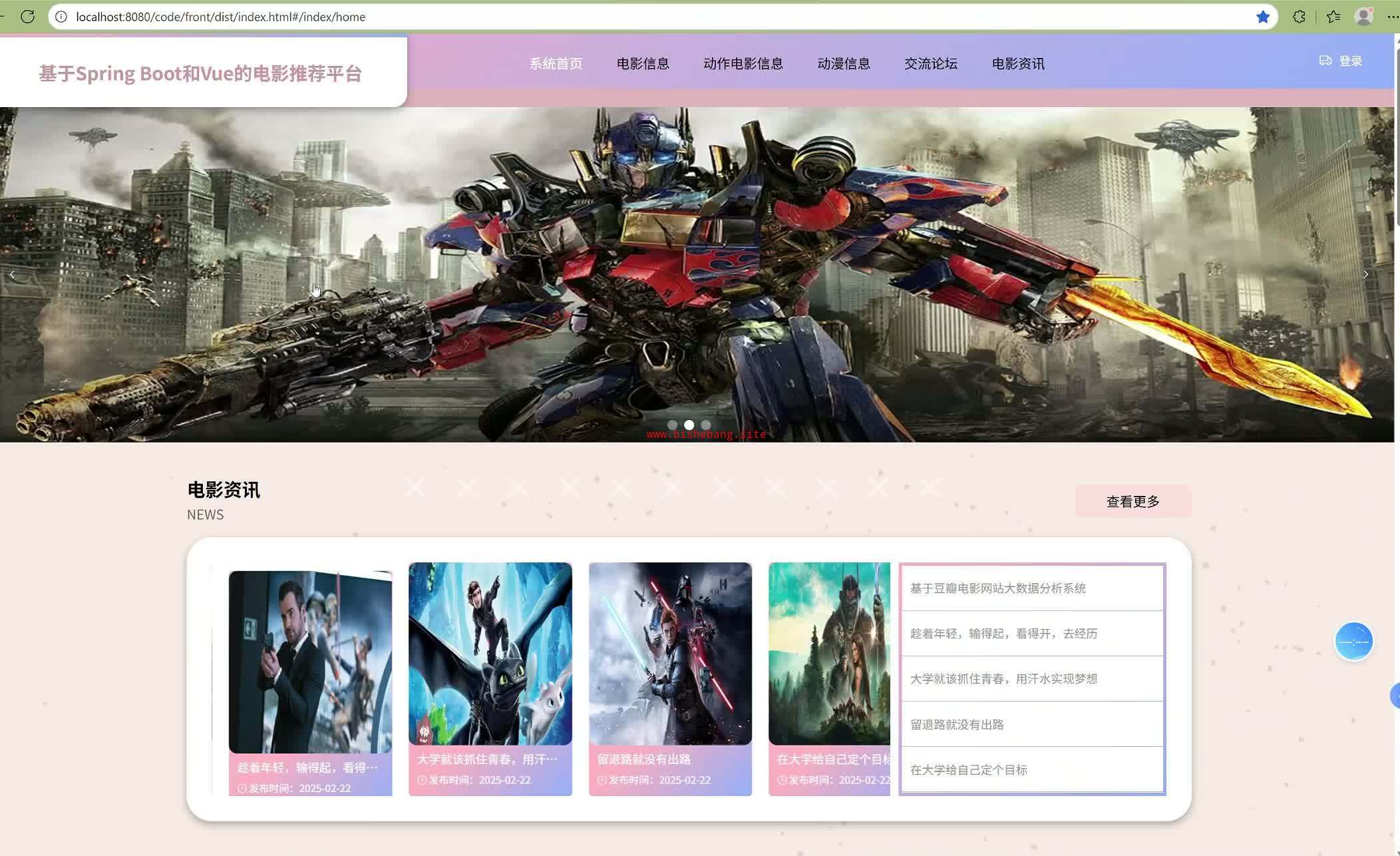
Task: Advance to the next carousel slide arrow
Action: [1365, 274]
